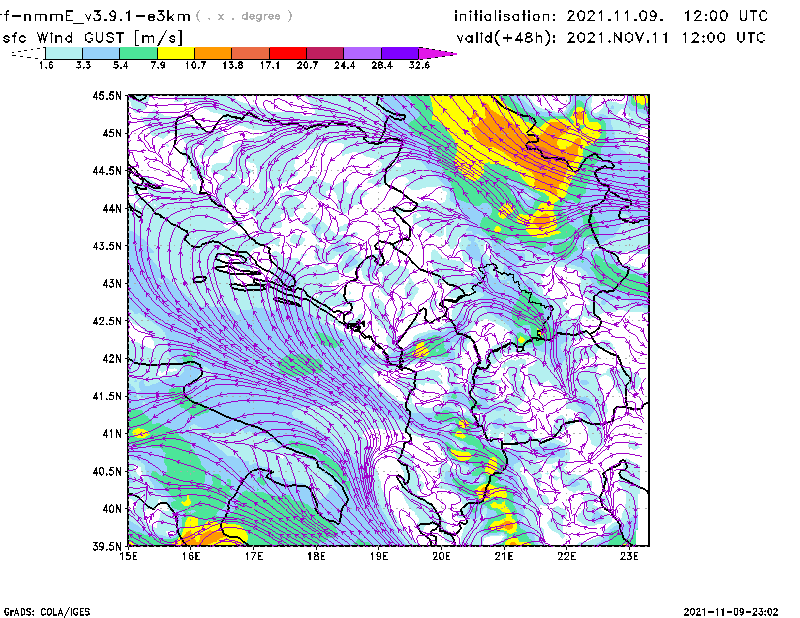The image size is (800, 618).
Task: Click the 43.5N latitude label
Action: 107,246
